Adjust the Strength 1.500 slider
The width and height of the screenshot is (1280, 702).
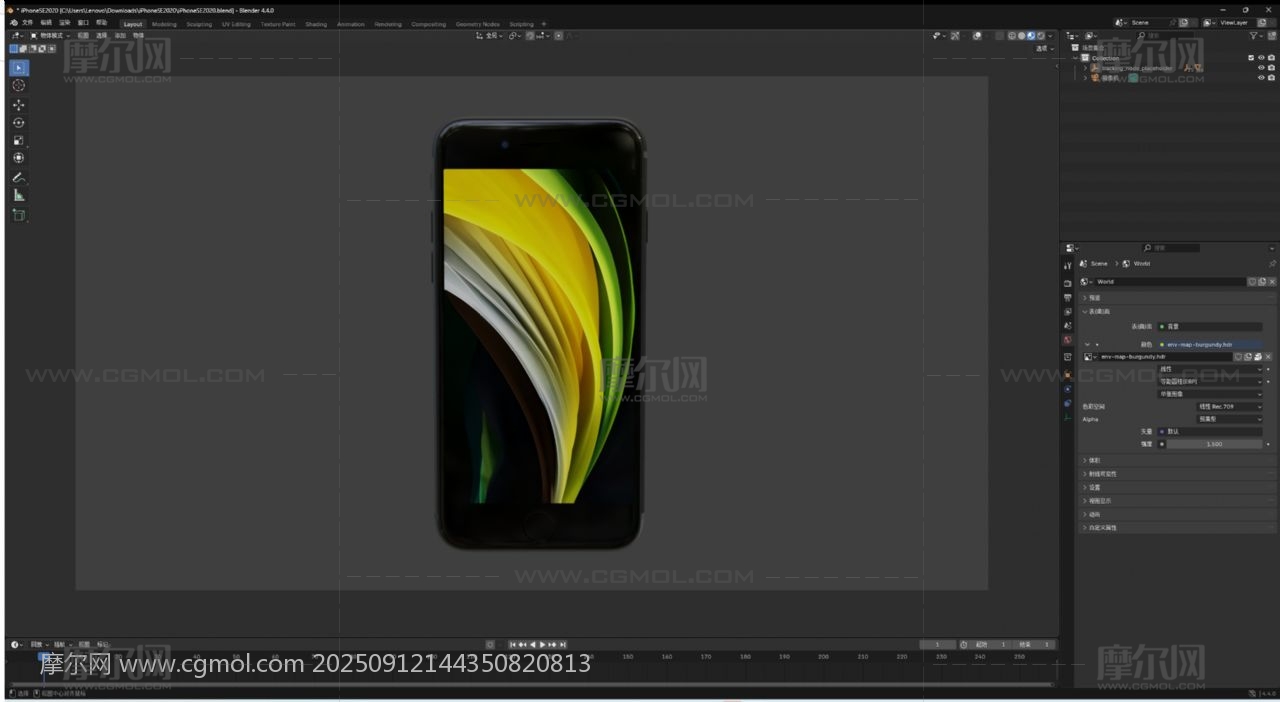click(x=1214, y=444)
